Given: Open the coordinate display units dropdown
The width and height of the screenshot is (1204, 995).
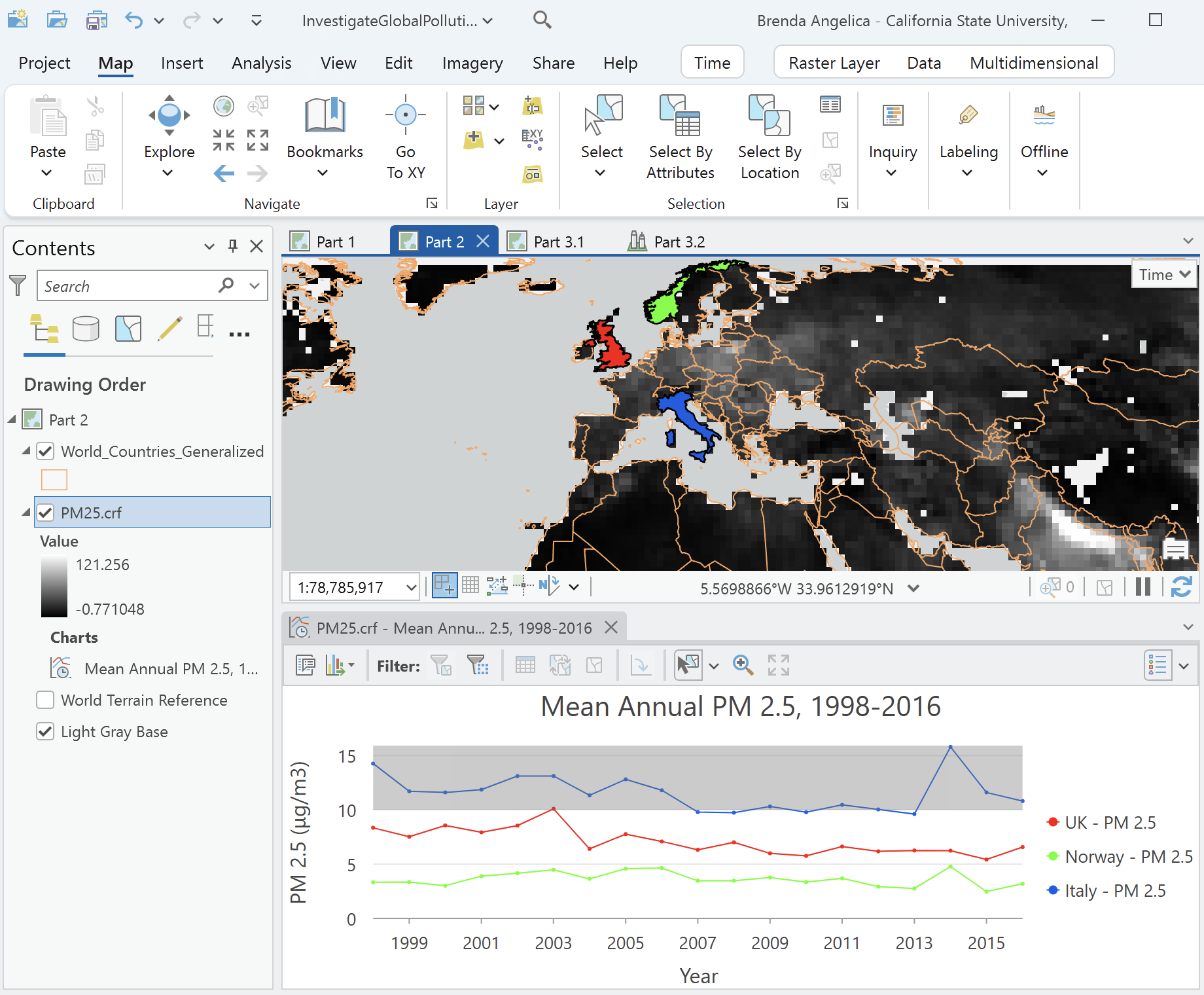Looking at the screenshot, I should pos(913,588).
